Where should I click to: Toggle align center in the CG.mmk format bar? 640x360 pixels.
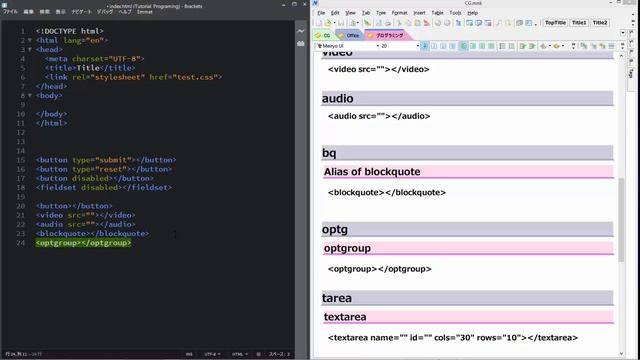473,46
